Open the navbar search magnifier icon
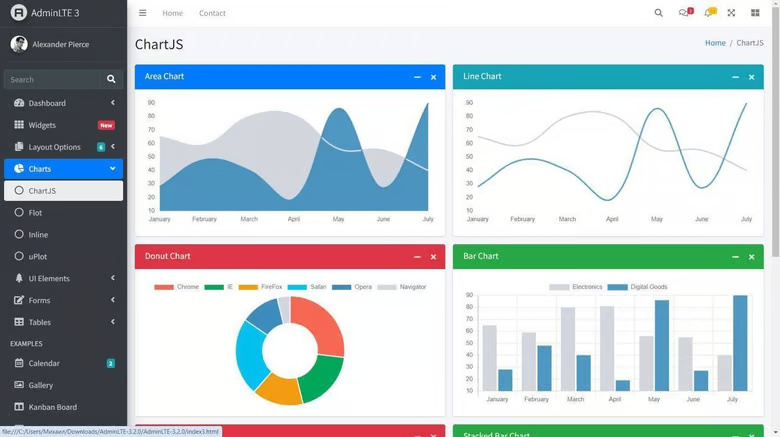 tap(658, 13)
